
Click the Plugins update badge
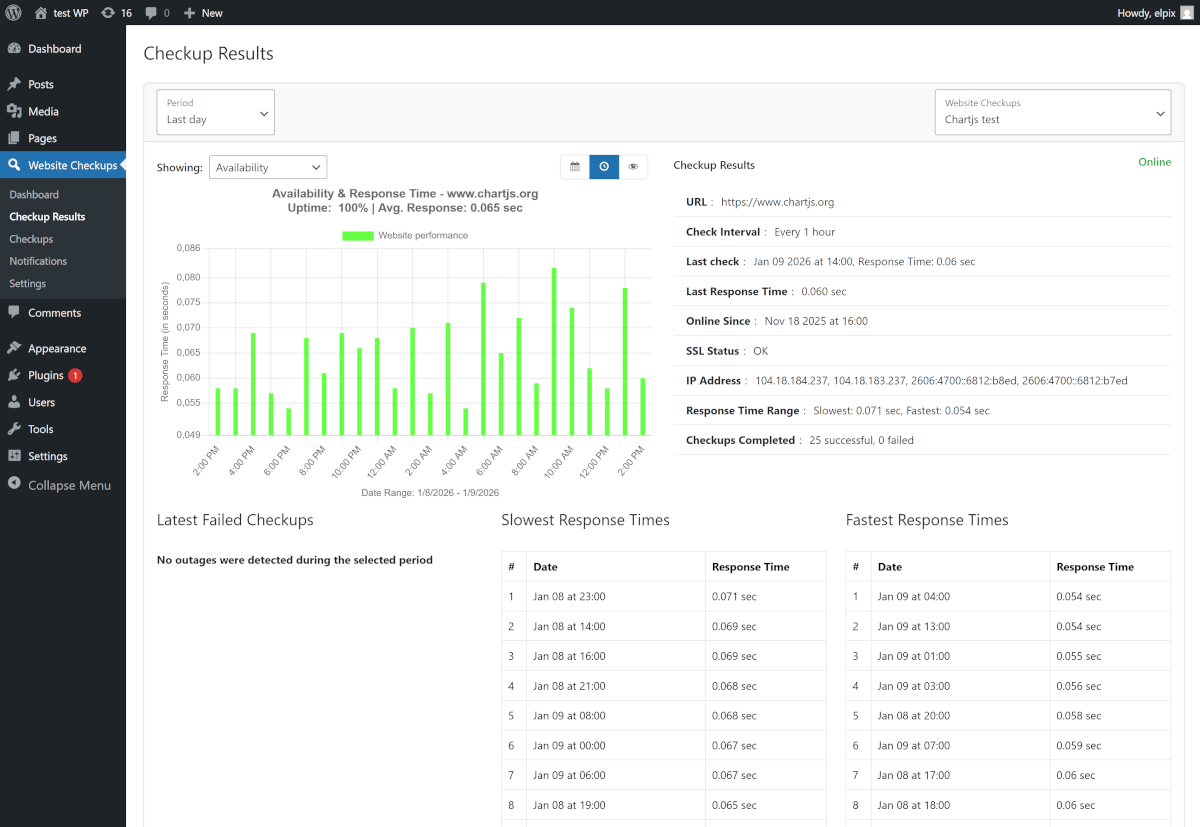75,376
